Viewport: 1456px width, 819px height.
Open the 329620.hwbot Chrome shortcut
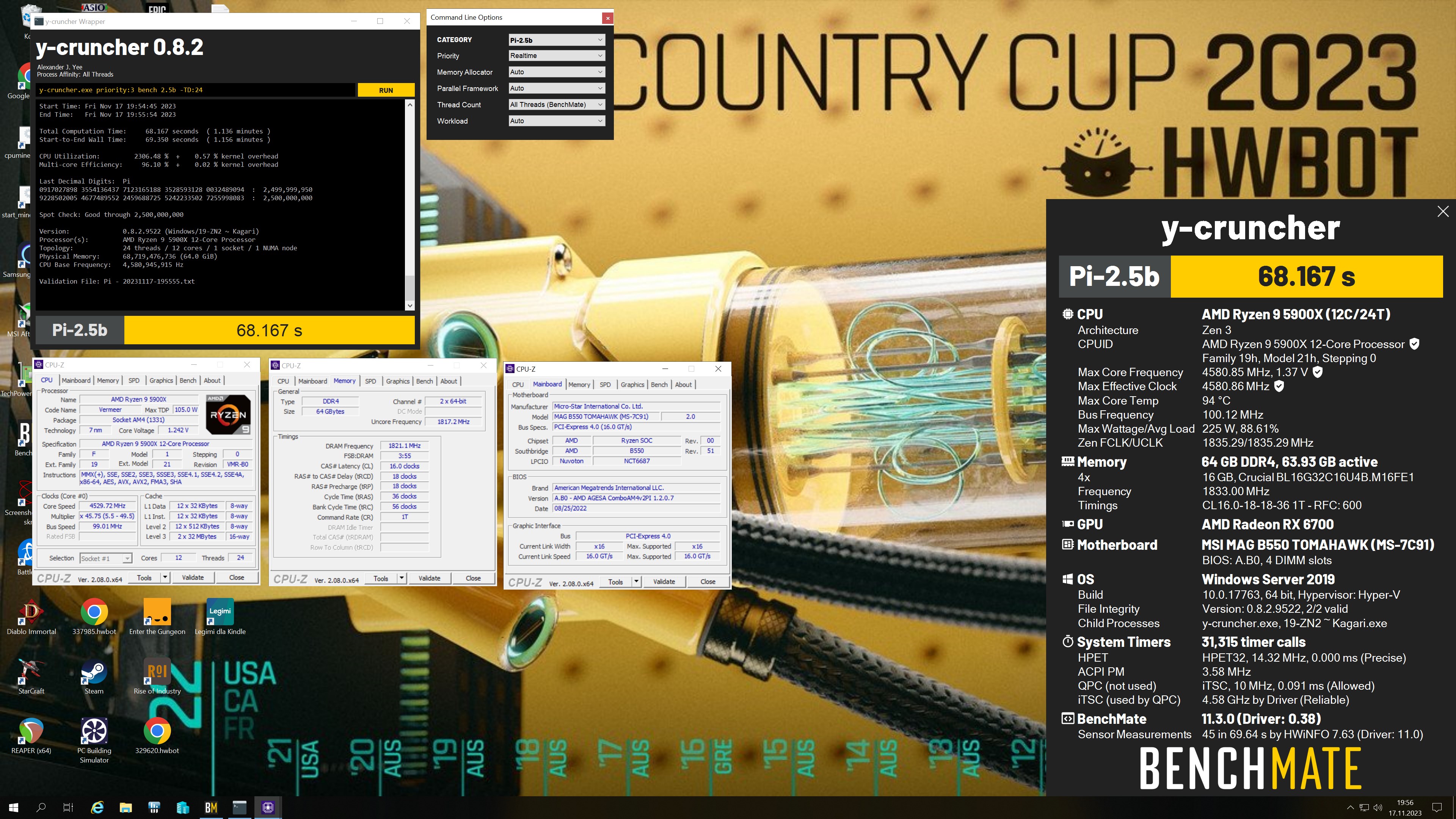point(157,736)
